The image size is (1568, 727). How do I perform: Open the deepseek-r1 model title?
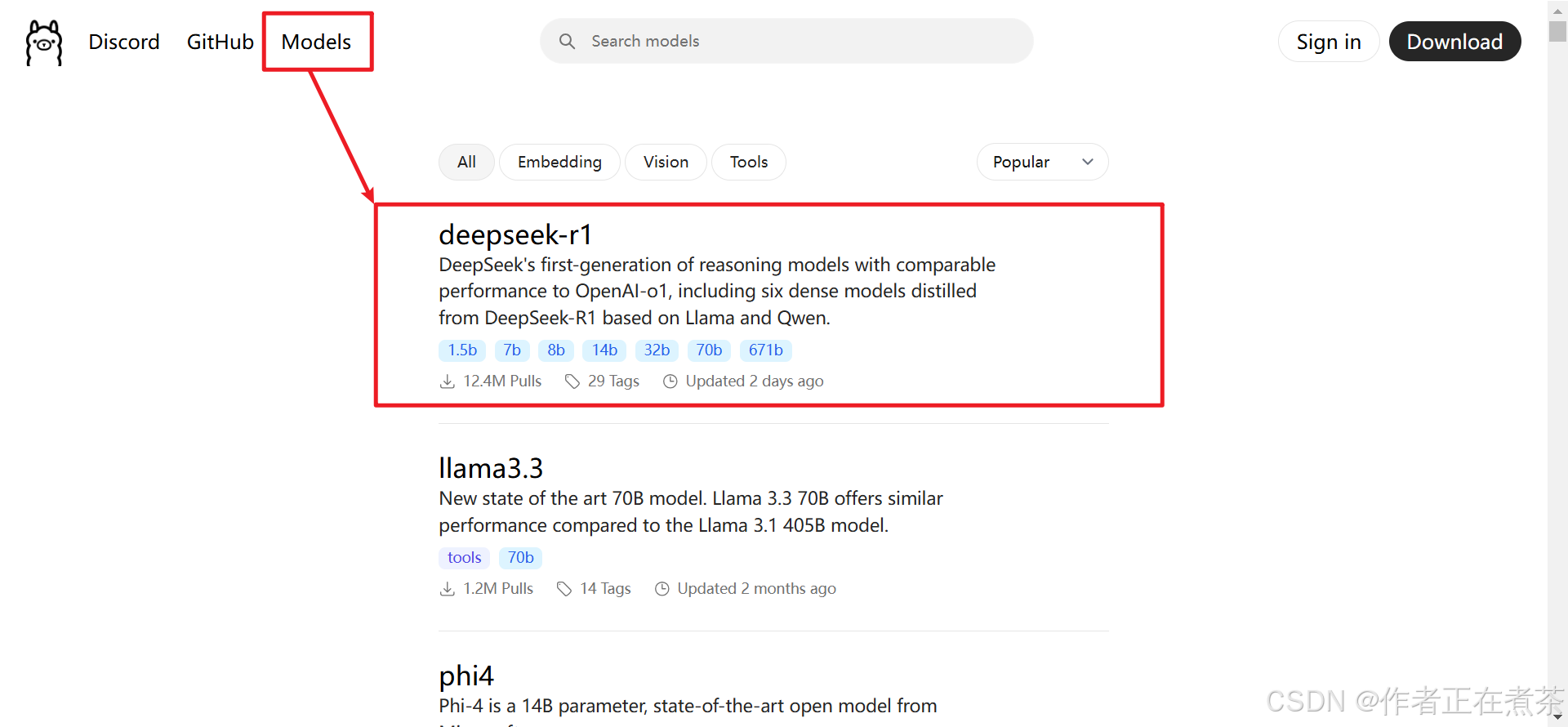tap(515, 235)
